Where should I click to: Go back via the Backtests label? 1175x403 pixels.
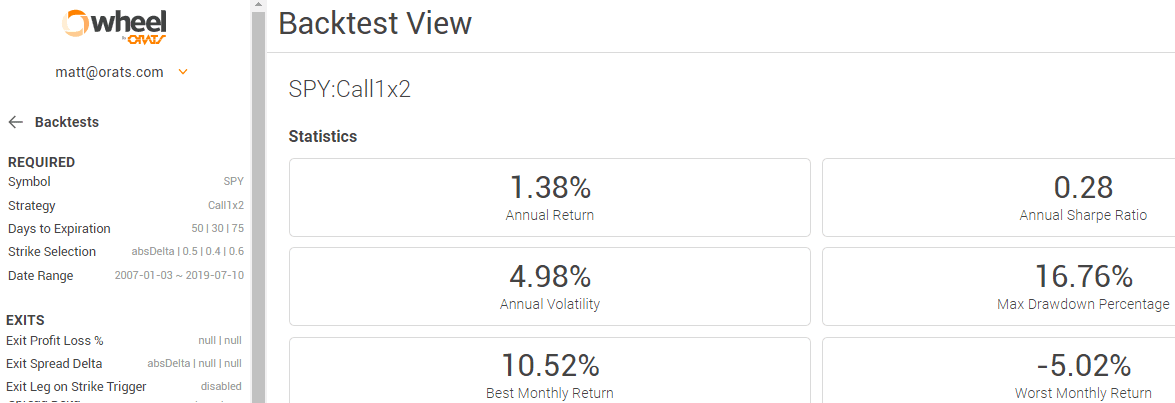(67, 122)
